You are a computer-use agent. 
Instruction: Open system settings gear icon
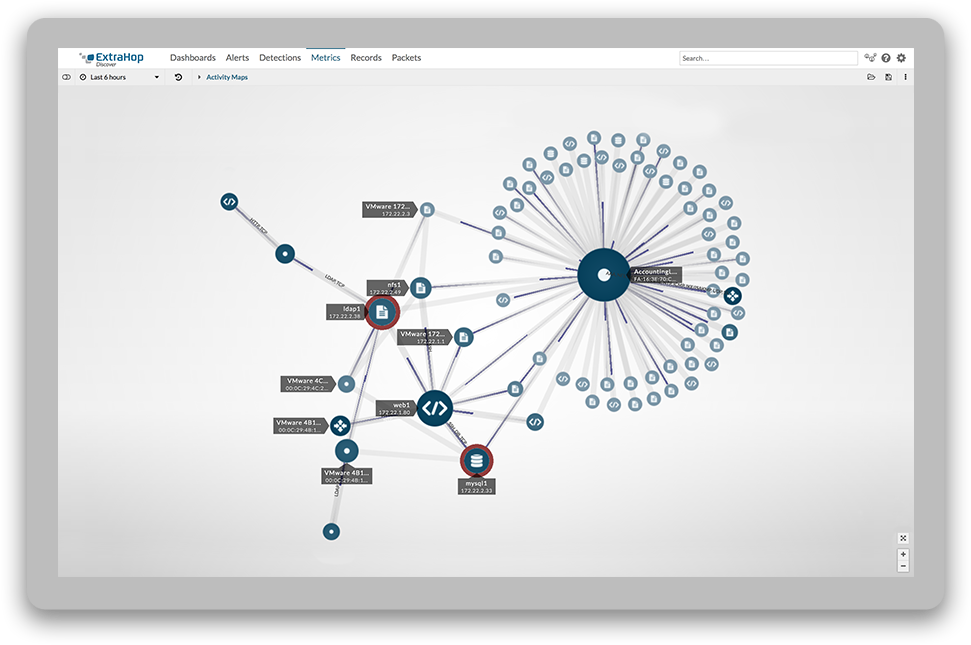[x=901, y=58]
